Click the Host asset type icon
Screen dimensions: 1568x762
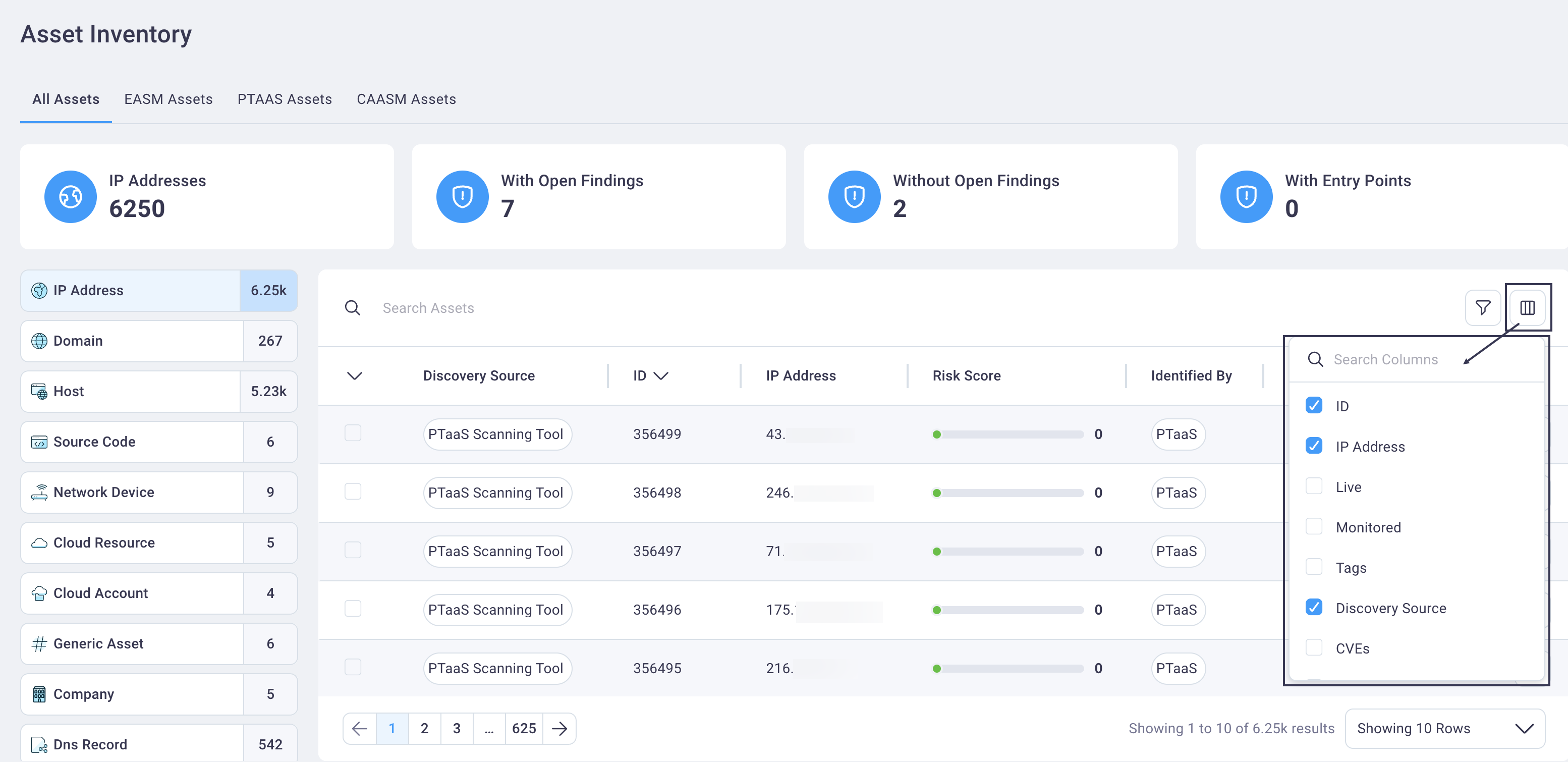(38, 391)
